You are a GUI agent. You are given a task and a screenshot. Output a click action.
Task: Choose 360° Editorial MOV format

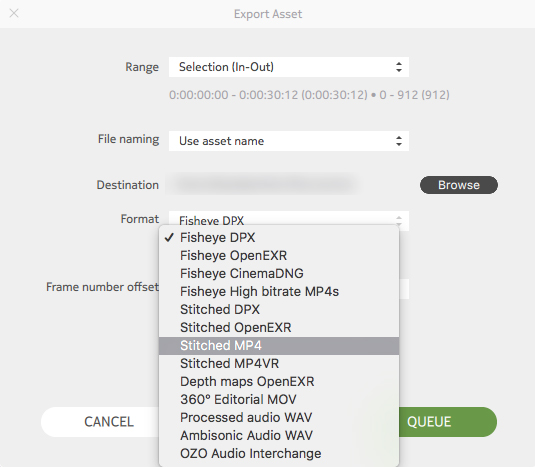tap(279, 399)
